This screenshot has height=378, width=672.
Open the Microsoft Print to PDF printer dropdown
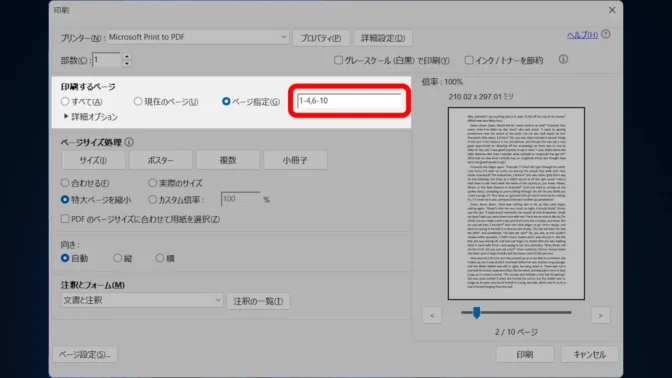[x=198, y=37]
